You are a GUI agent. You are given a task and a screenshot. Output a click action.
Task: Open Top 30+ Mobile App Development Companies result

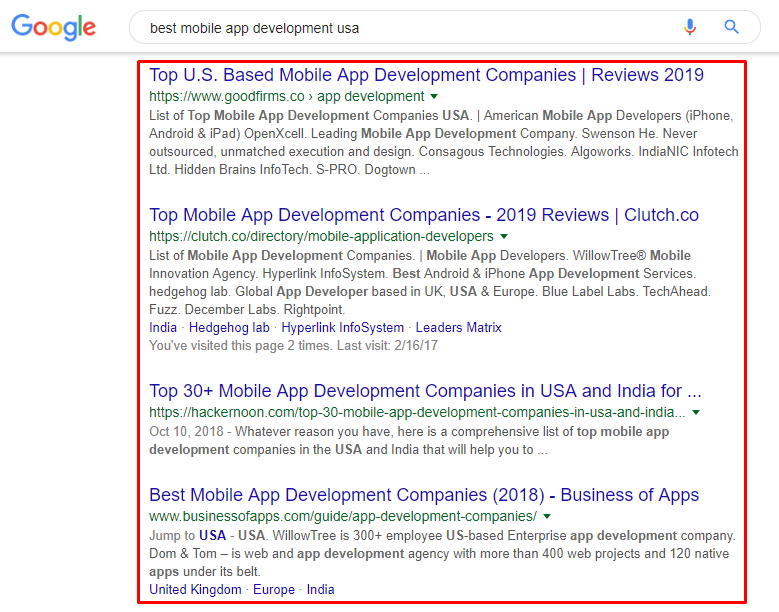[425, 391]
